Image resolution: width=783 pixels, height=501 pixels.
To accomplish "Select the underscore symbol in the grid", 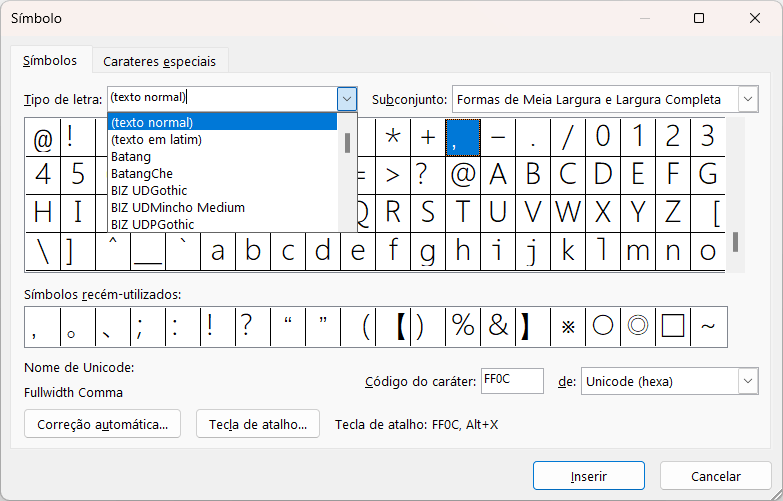I will click(148, 251).
